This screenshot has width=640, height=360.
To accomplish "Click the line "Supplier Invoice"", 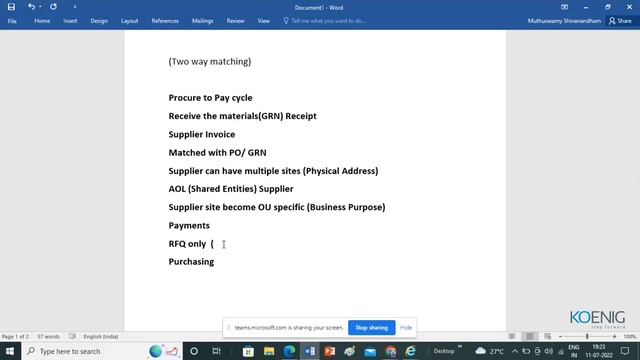I will coord(202,134).
